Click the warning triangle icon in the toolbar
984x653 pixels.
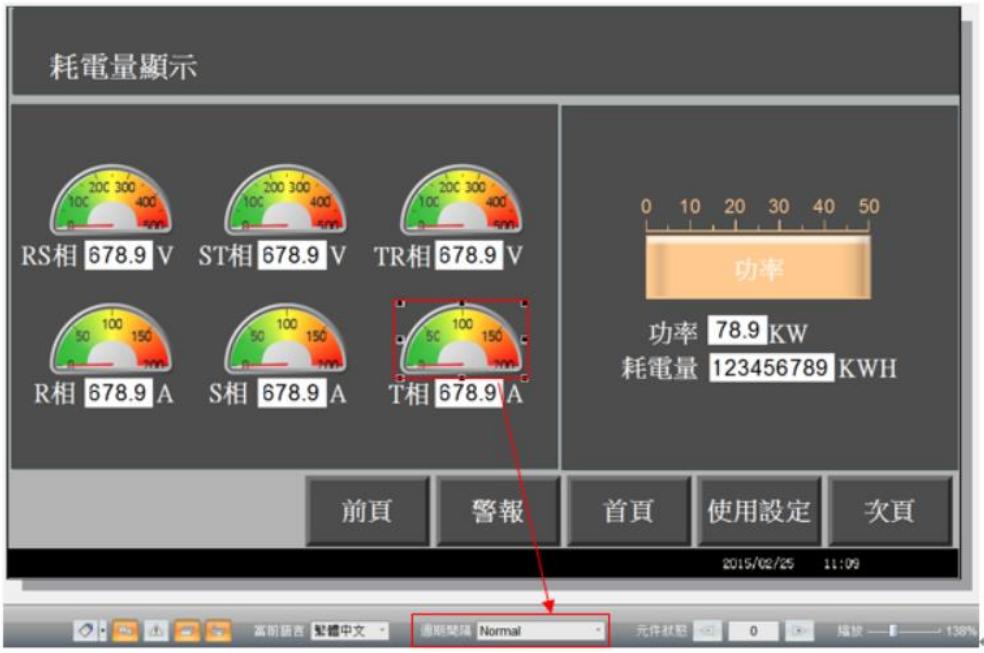(x=156, y=630)
